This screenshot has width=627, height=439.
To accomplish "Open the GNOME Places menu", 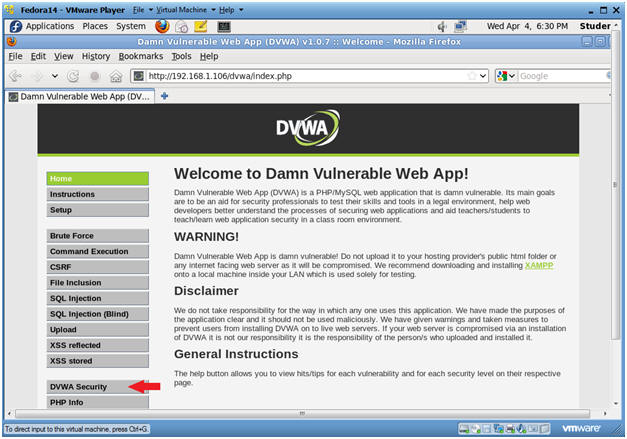I will pyautogui.click(x=95, y=26).
